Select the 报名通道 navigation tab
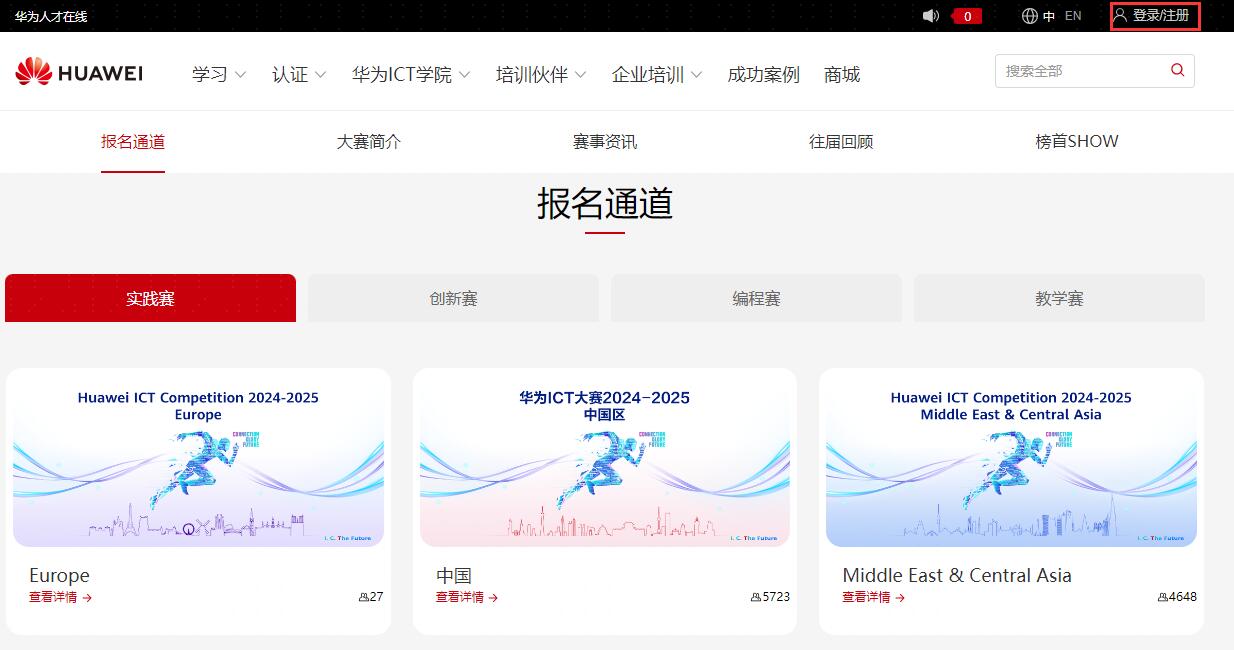Viewport: 1234px width, 650px height. coord(133,141)
